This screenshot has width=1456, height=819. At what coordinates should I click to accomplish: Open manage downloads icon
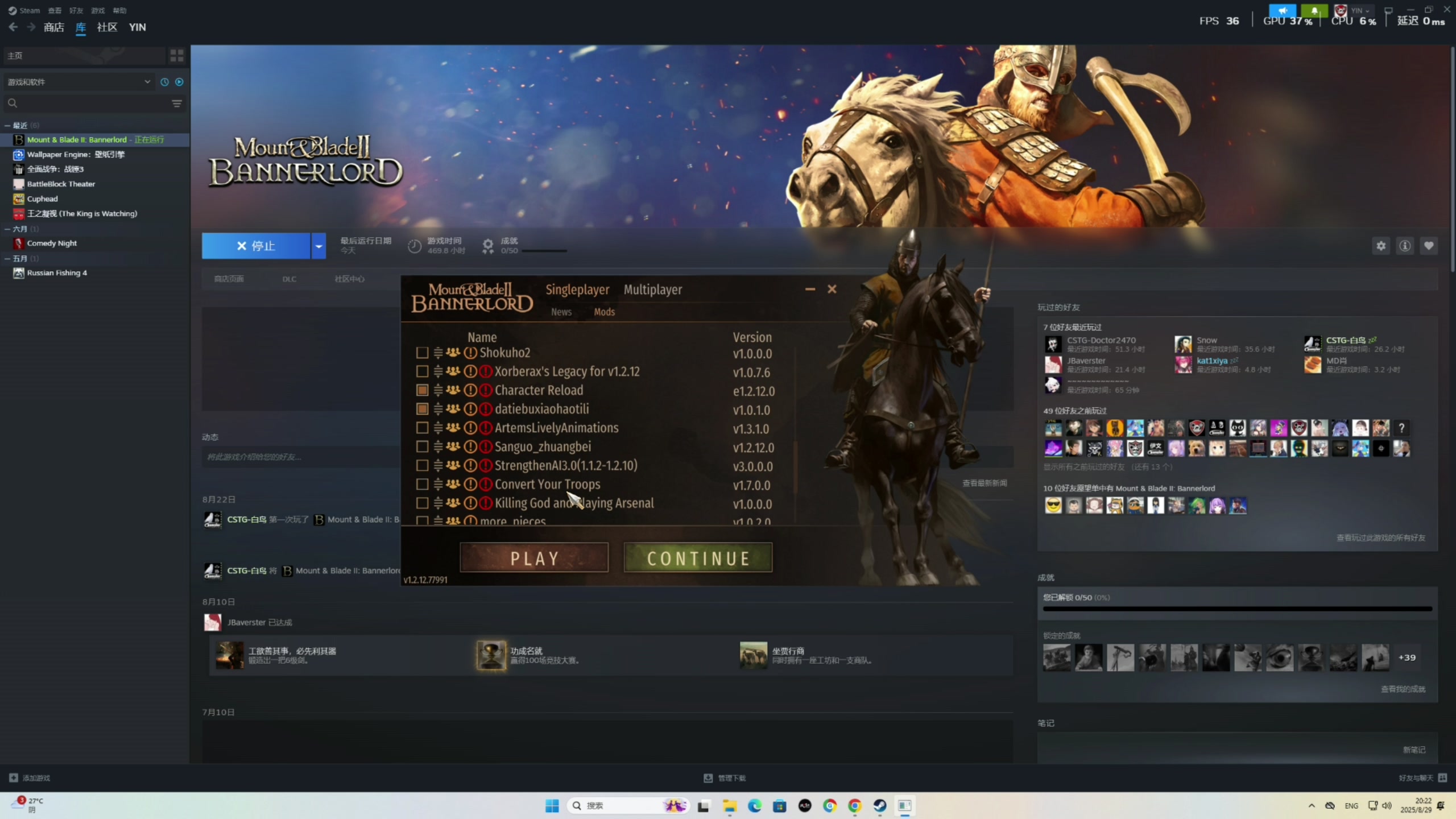(x=708, y=777)
